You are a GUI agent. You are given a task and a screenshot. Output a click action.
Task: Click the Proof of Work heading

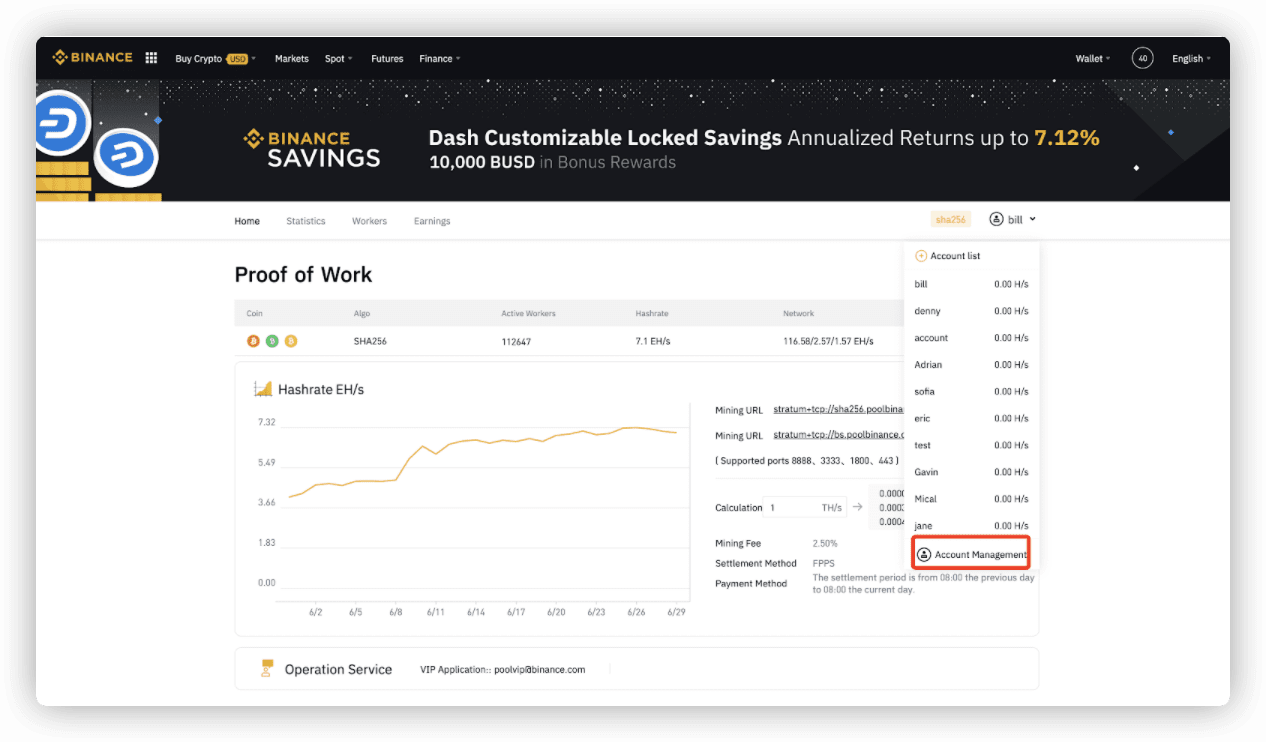(303, 275)
